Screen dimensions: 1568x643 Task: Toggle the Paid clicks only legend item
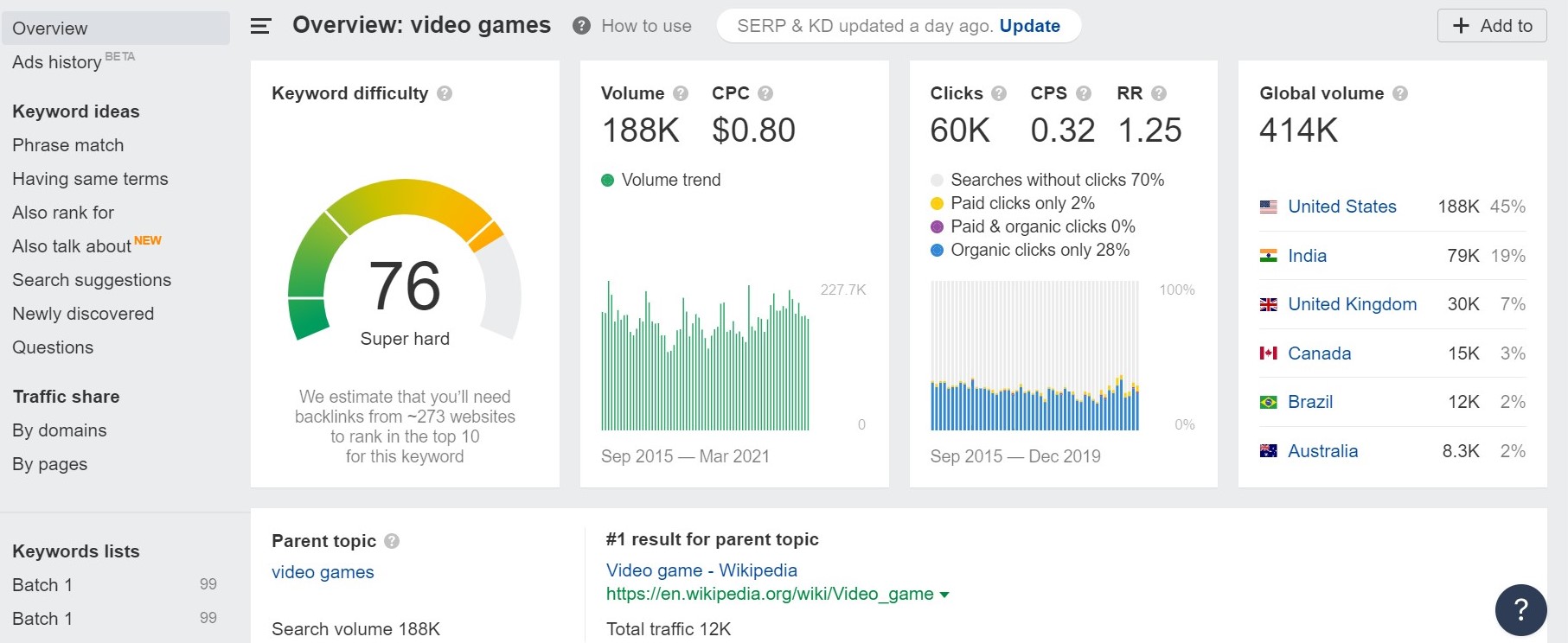(x=937, y=204)
